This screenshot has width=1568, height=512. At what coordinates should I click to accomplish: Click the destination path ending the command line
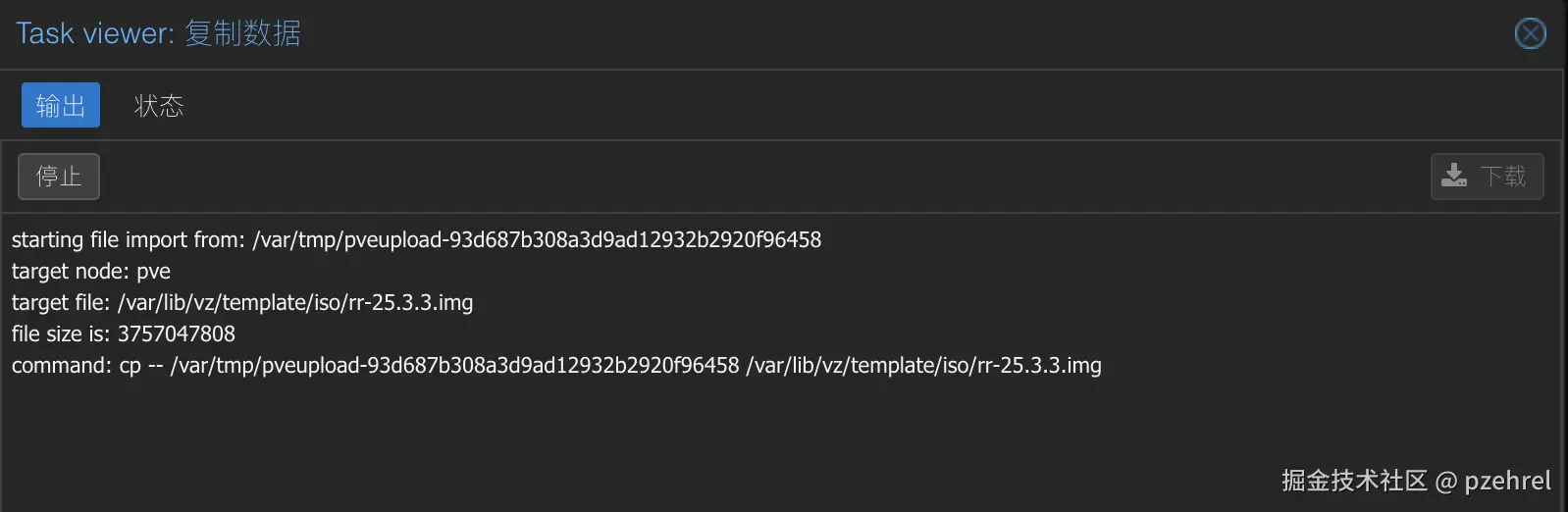point(923,366)
